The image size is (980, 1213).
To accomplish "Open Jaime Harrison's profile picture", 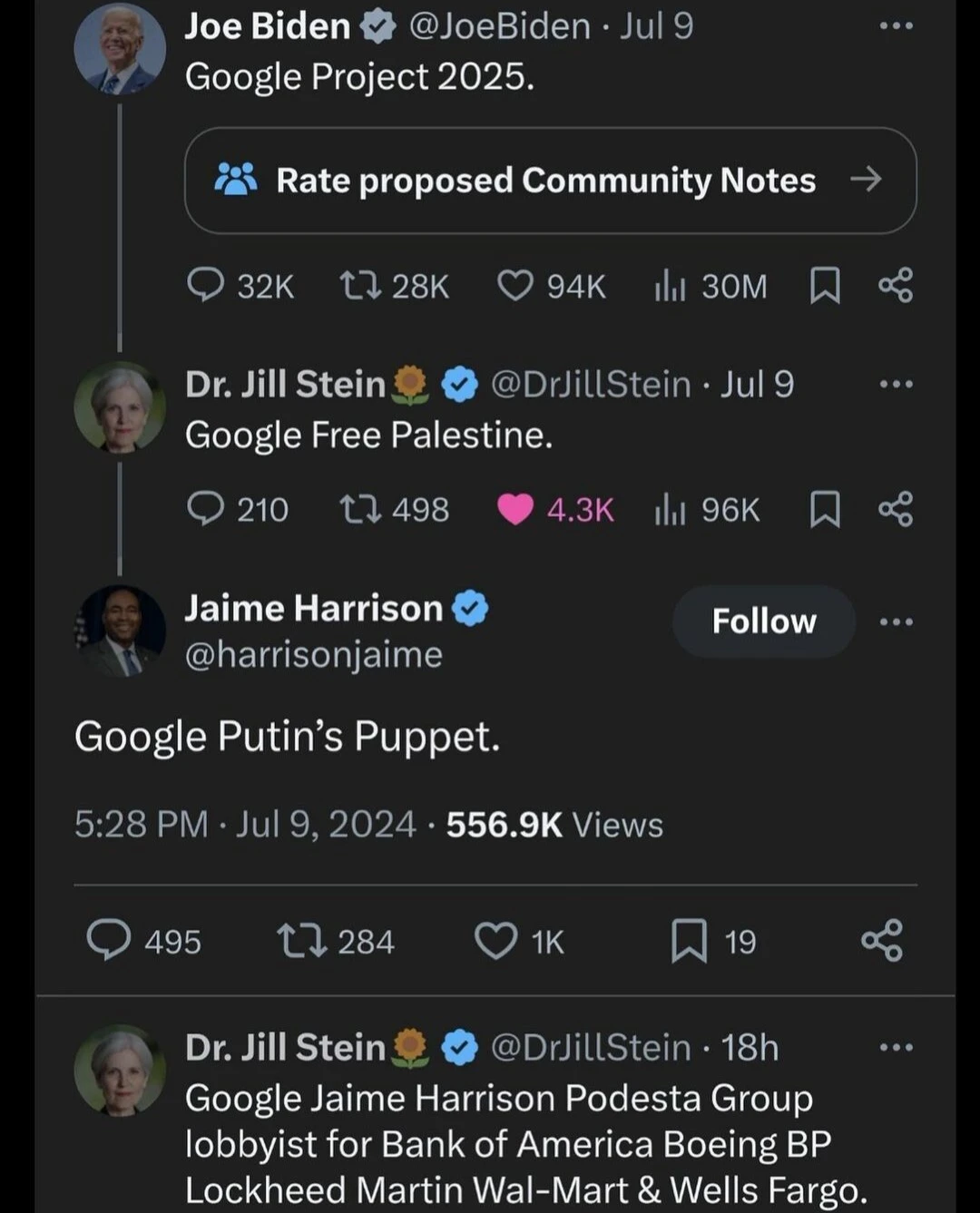I will pyautogui.click(x=120, y=631).
